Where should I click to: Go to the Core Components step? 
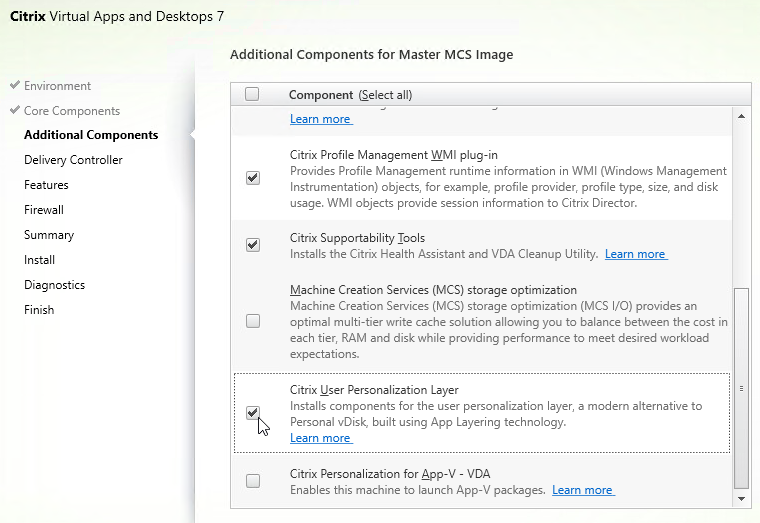[x=72, y=111]
